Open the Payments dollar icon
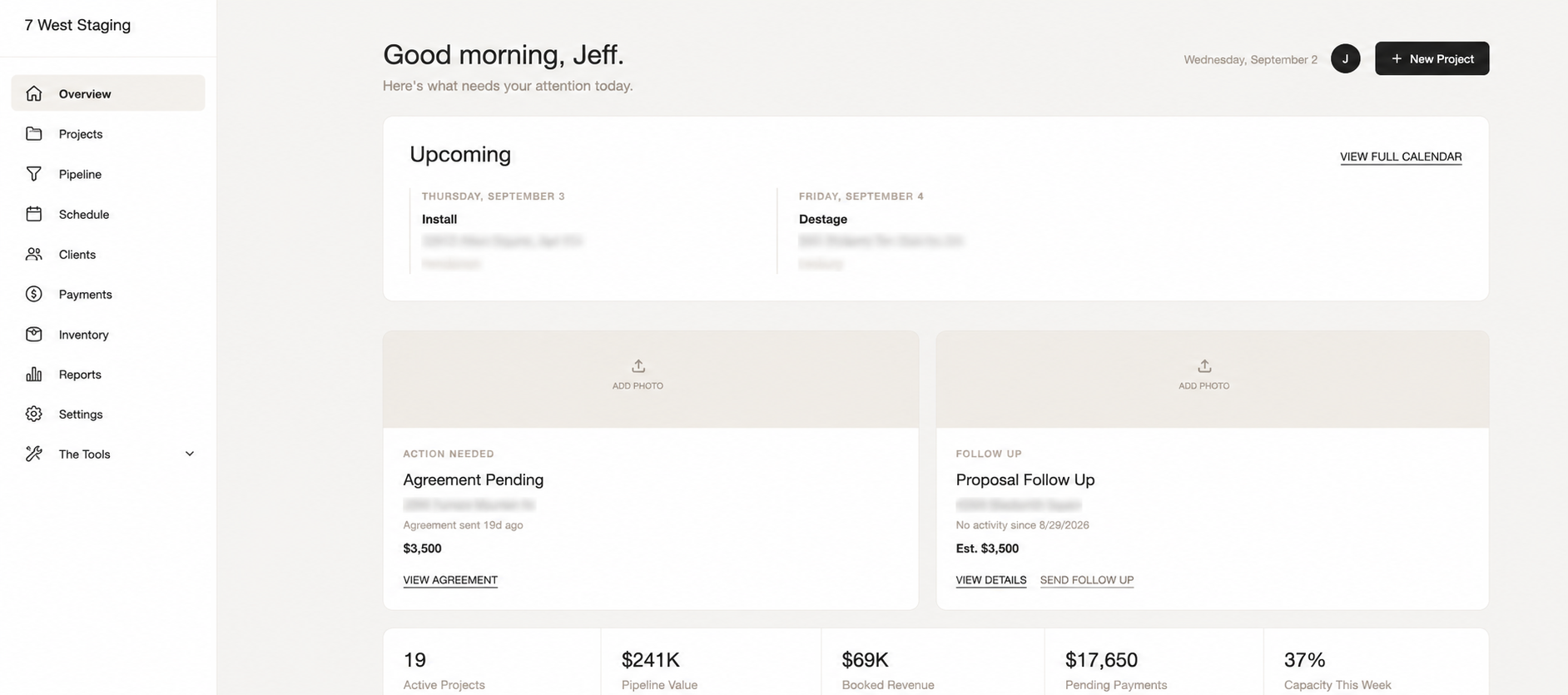Viewport: 1568px width, 695px height. pos(34,294)
